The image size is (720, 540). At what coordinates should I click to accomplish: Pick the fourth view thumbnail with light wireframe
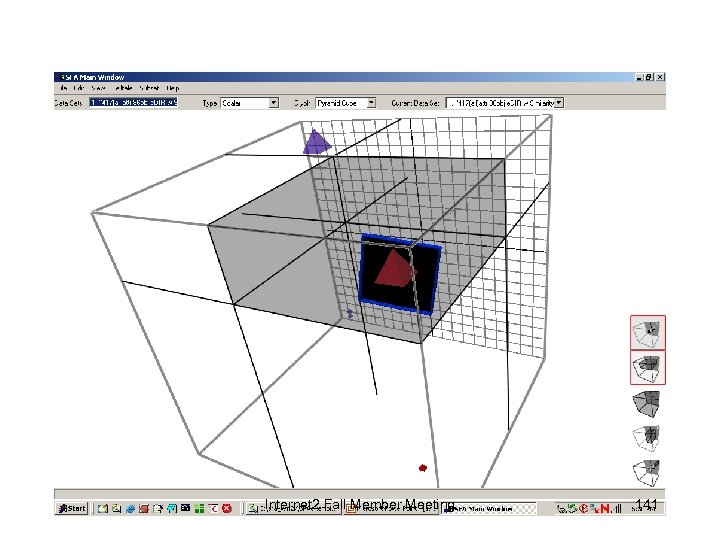point(647,438)
